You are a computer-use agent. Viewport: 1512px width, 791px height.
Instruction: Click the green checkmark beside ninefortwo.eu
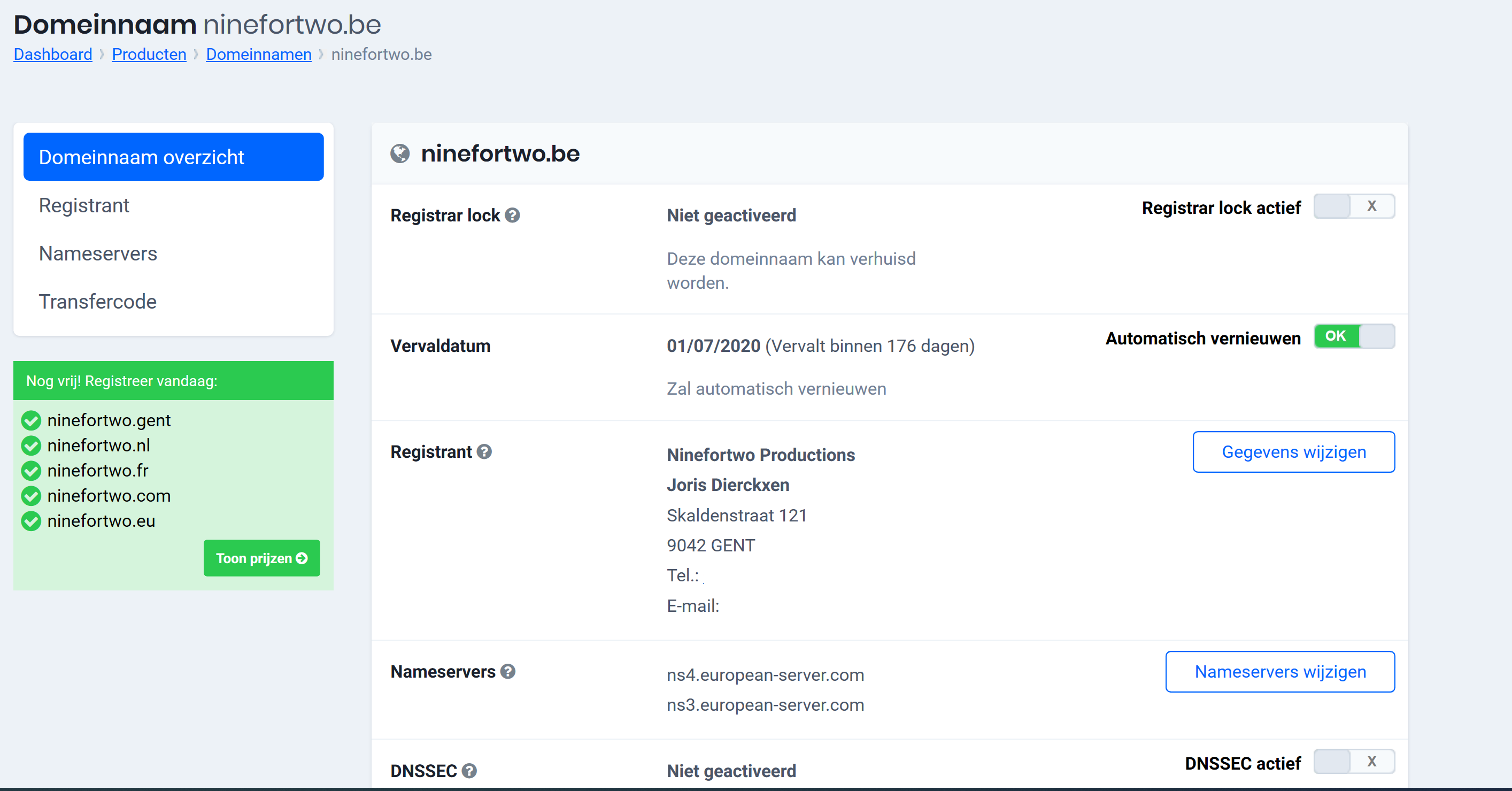tap(31, 521)
